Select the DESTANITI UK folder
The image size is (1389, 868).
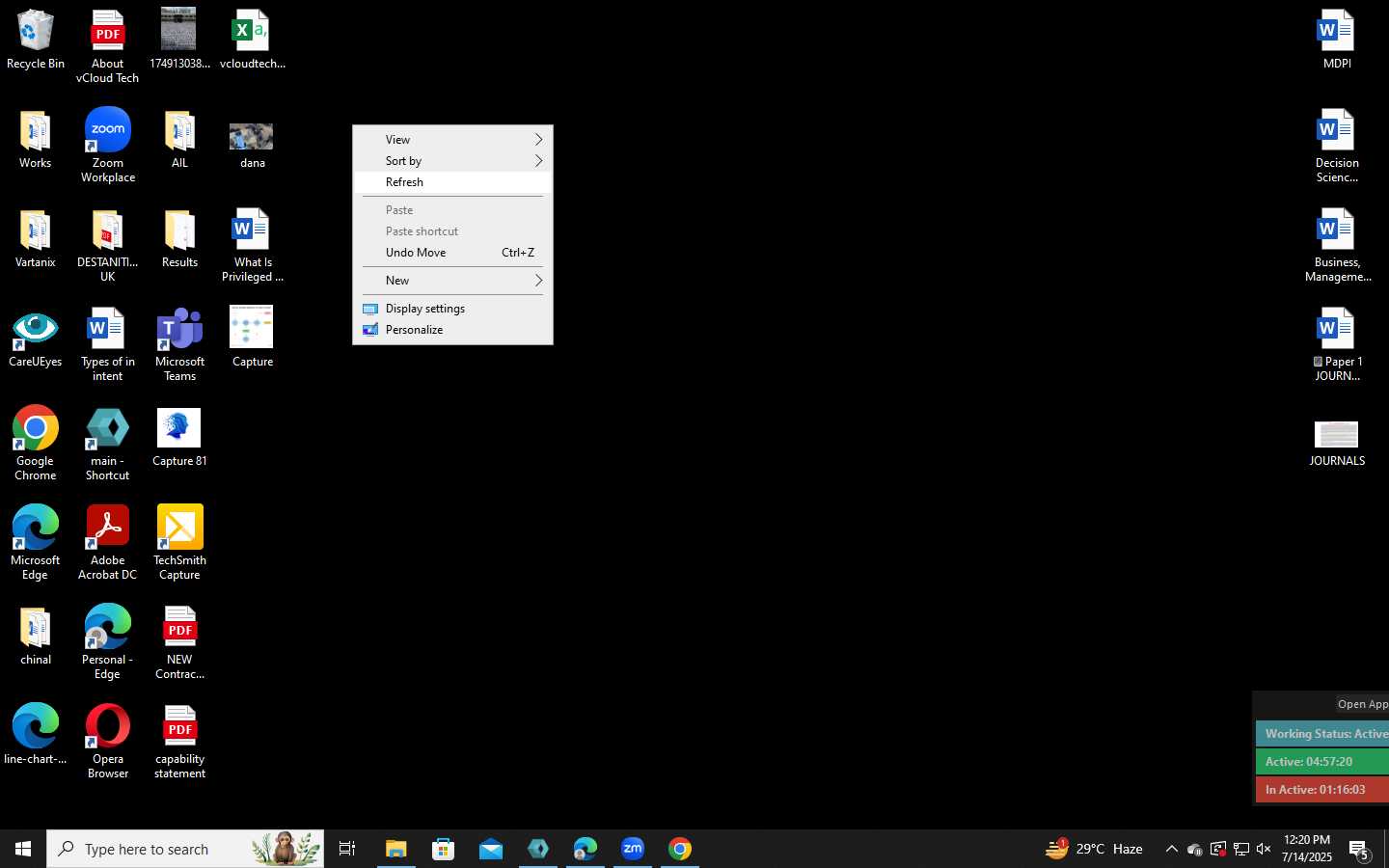107,246
